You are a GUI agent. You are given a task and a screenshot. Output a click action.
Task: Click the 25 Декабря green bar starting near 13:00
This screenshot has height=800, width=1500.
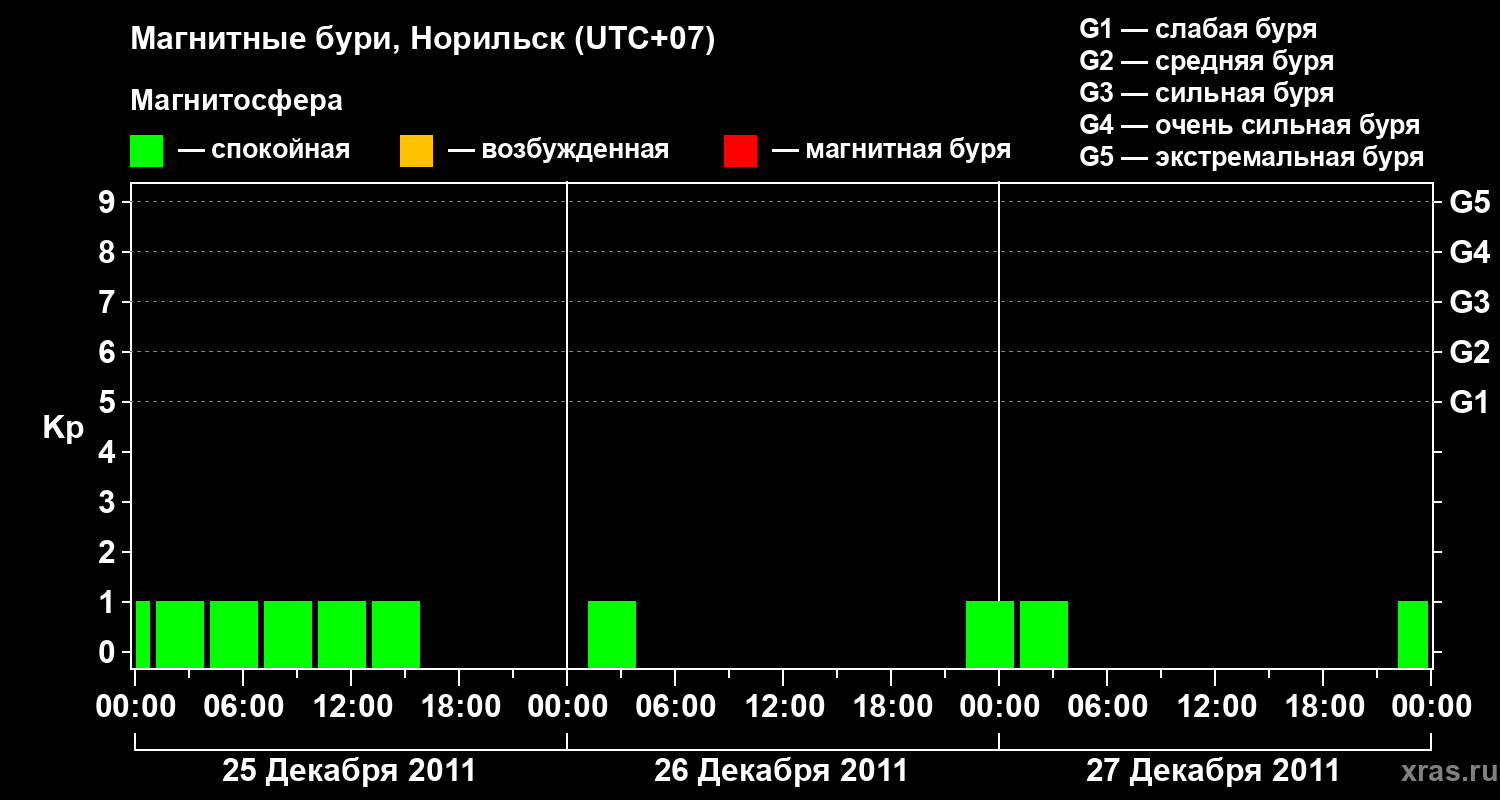pos(396,634)
